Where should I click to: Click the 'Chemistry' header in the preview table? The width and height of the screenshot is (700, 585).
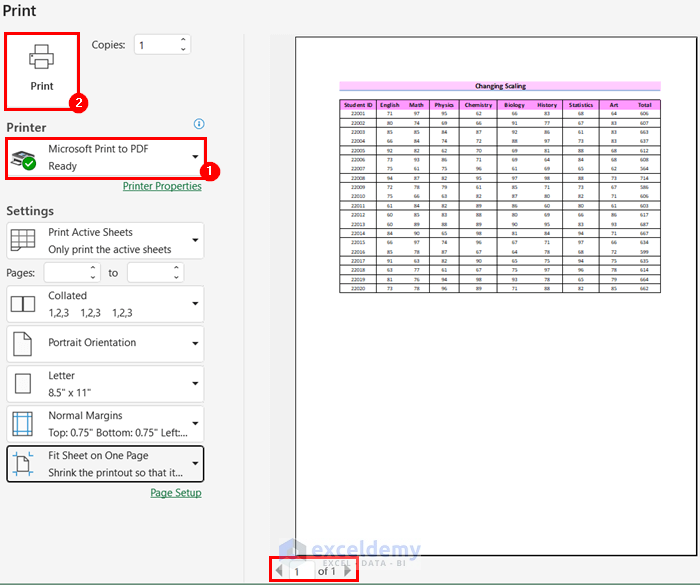coord(478,105)
